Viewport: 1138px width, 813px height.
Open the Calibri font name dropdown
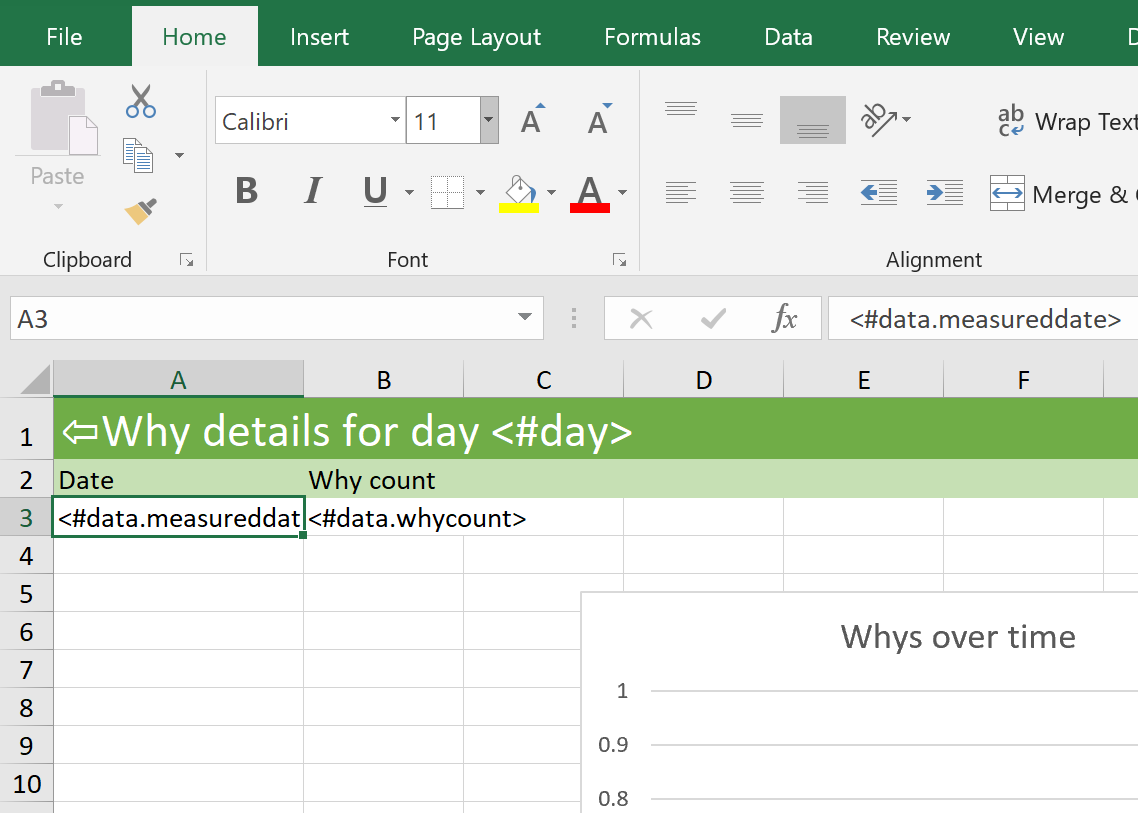pyautogui.click(x=395, y=120)
